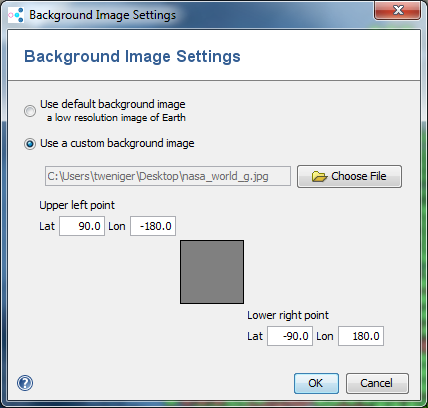Click the 'Use default background image' label text
The height and width of the screenshot is (408, 428).
pos(113,104)
